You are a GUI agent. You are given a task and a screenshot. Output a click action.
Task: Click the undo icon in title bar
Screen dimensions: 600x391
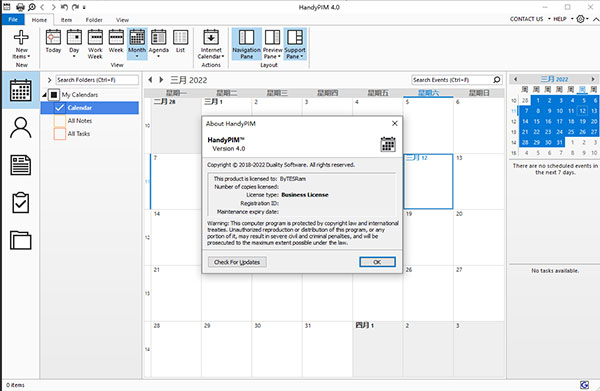click(64, 7)
